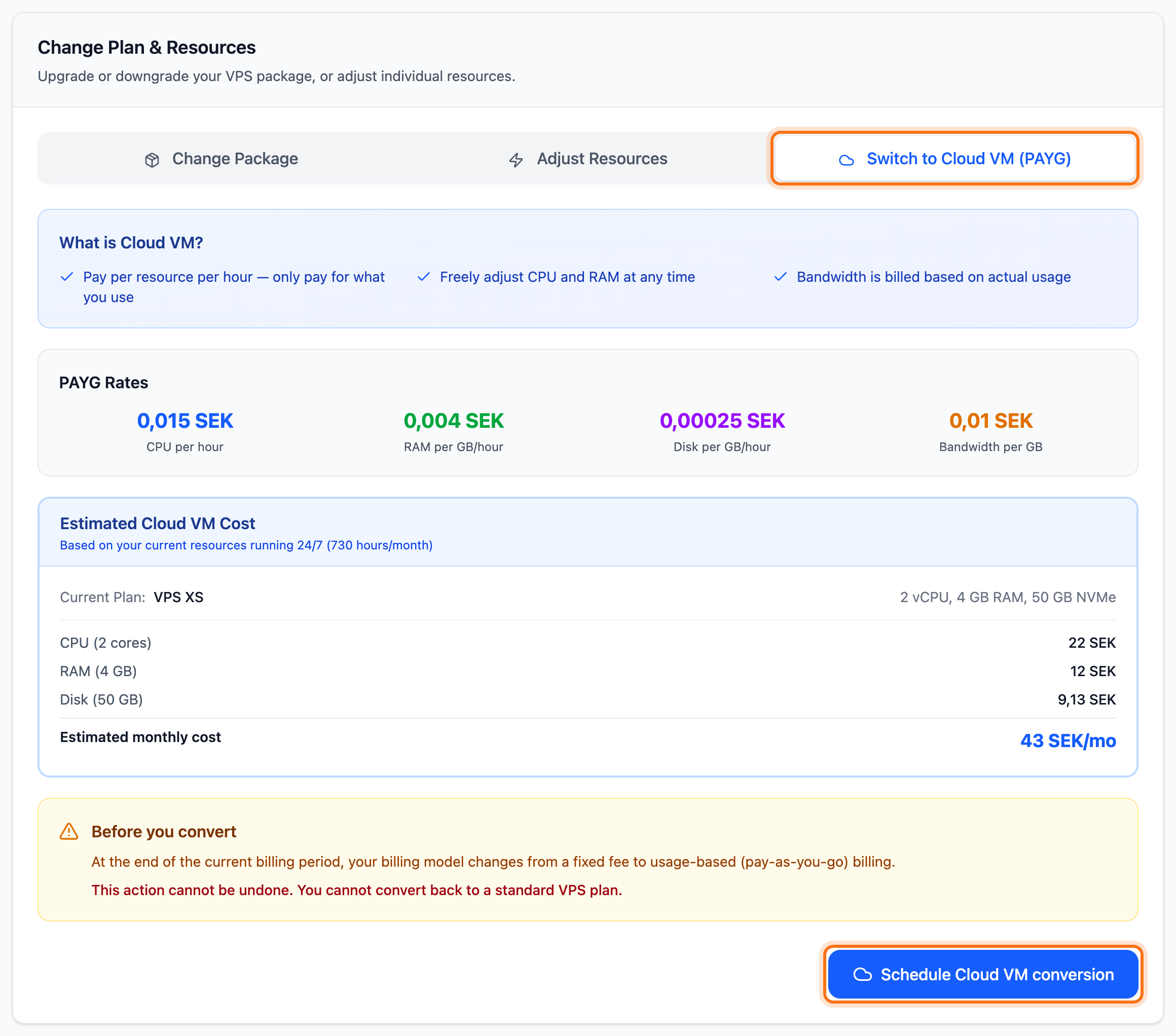Screen dimensions: 1176x1036
Task: Click the 22 SEK CPU cost value
Action: 1092,643
